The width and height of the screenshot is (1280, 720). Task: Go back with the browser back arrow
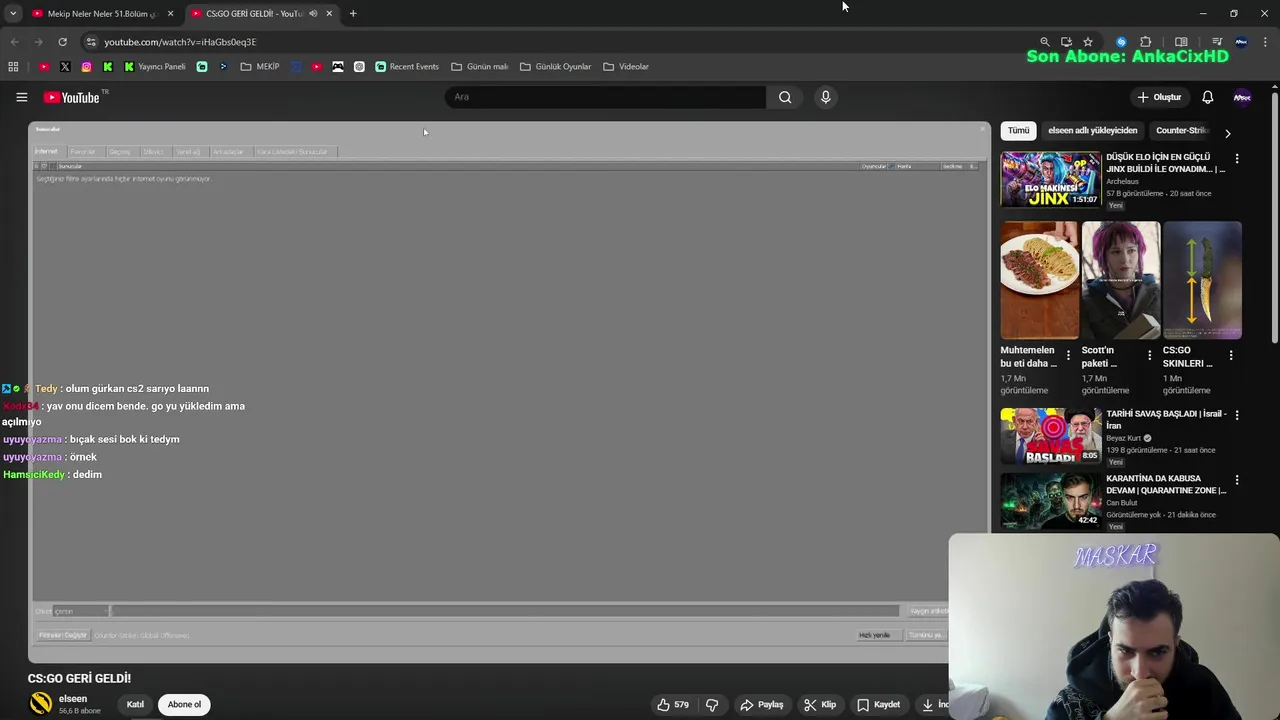point(14,42)
